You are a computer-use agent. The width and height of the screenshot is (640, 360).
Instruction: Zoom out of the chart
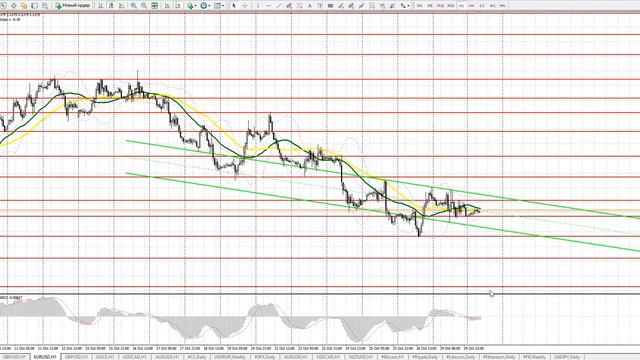[144, 6]
